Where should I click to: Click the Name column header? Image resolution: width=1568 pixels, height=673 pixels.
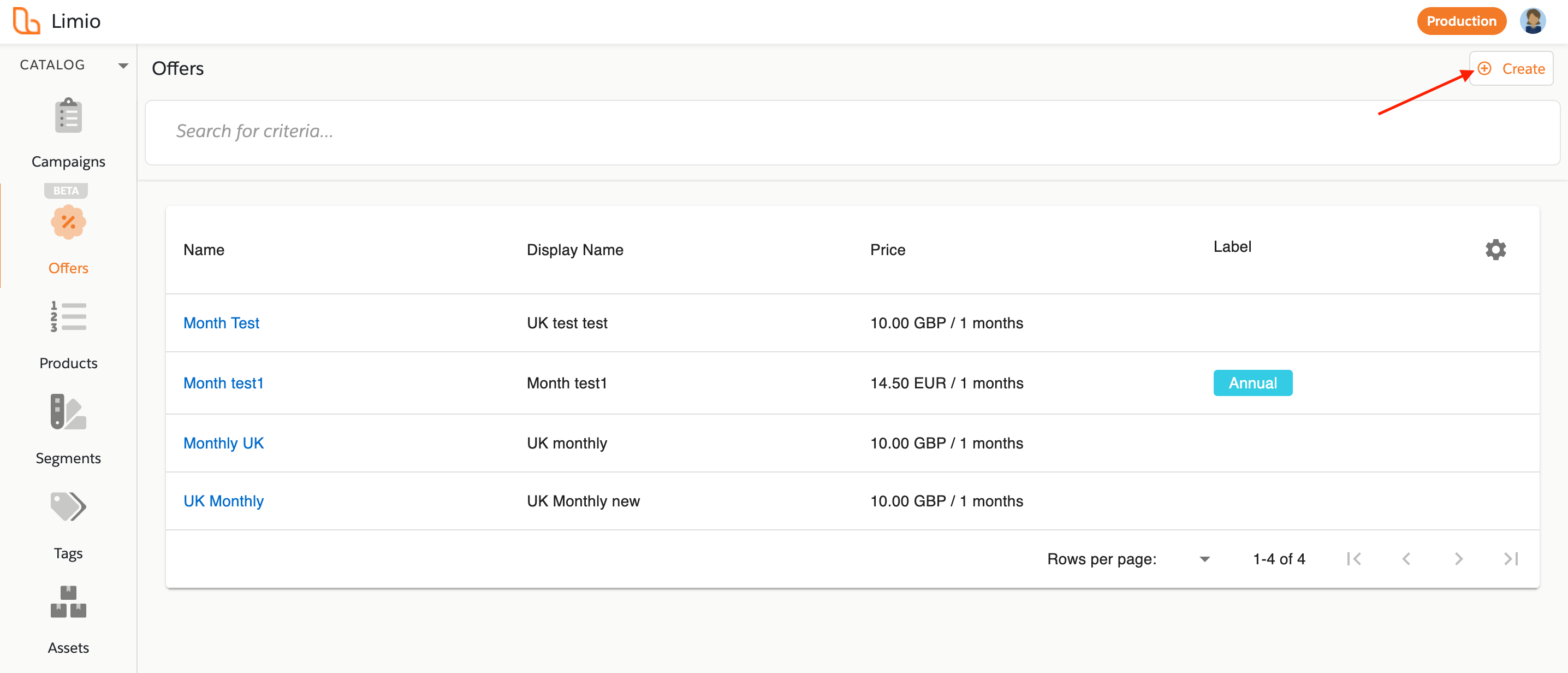(x=204, y=250)
